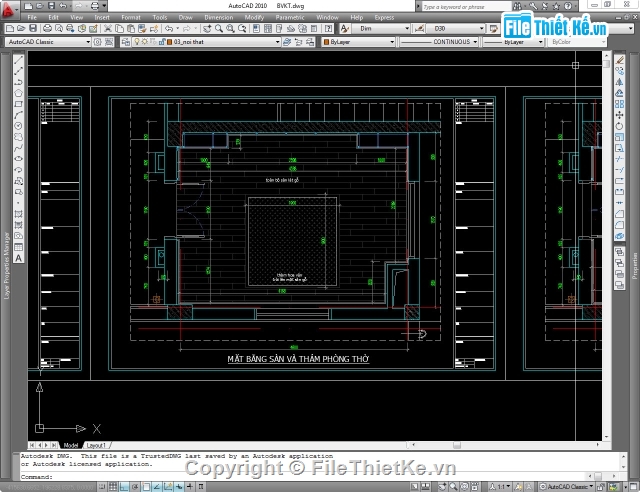Viewport: 640px width, 492px height.
Task: Select the Polyline tool
Action: (18, 82)
